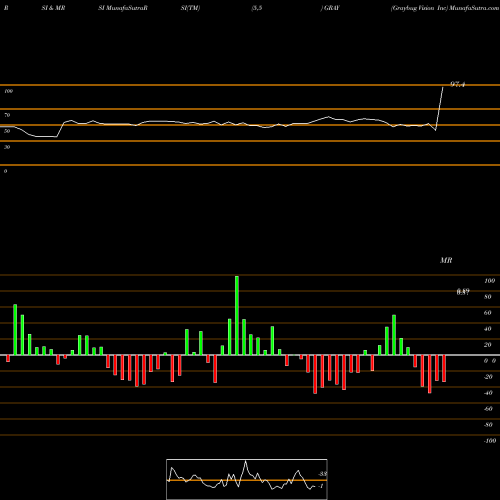
Task: Click the RSI line spike at far right
Action: (x=439, y=108)
